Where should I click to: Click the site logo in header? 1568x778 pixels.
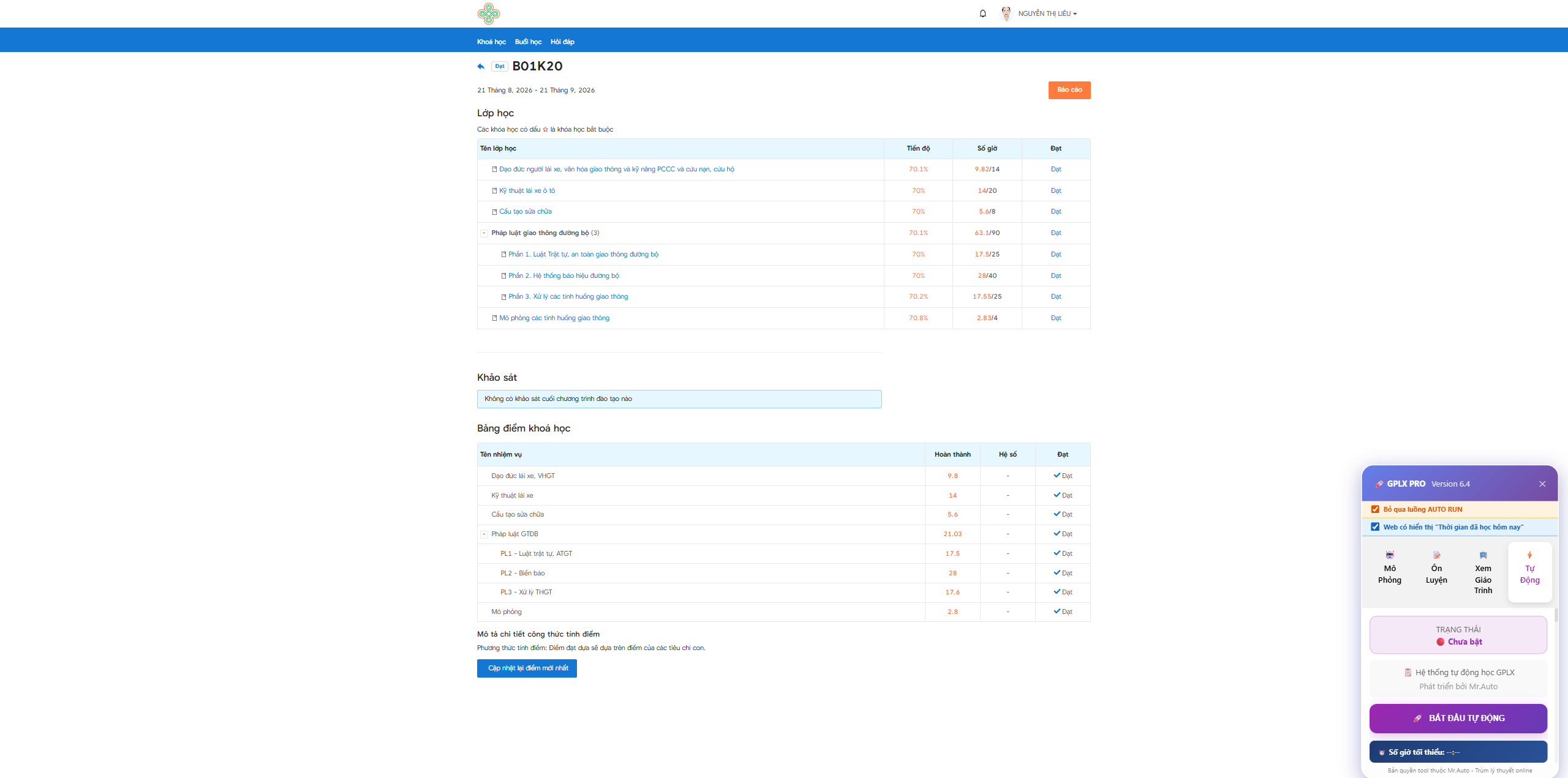(488, 13)
